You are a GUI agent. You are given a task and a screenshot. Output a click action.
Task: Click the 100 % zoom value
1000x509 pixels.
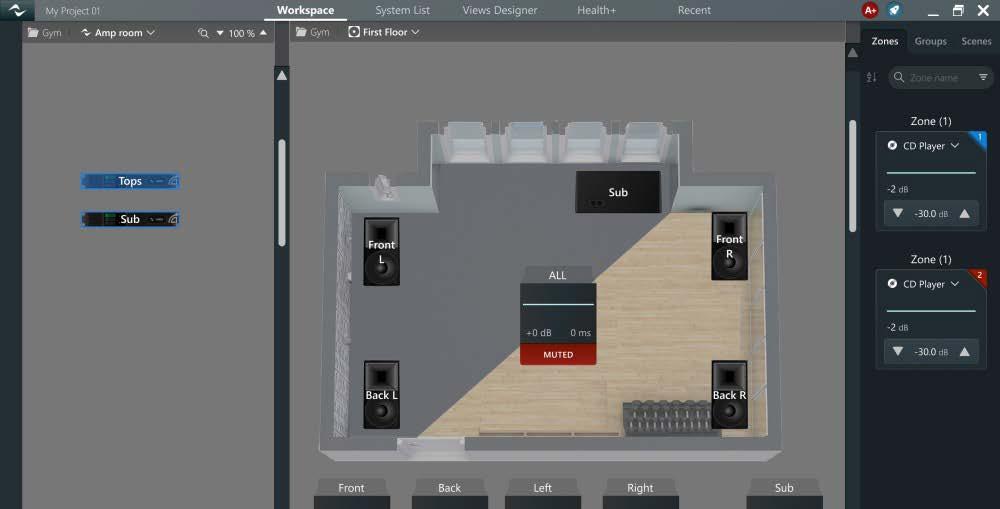click(x=242, y=33)
